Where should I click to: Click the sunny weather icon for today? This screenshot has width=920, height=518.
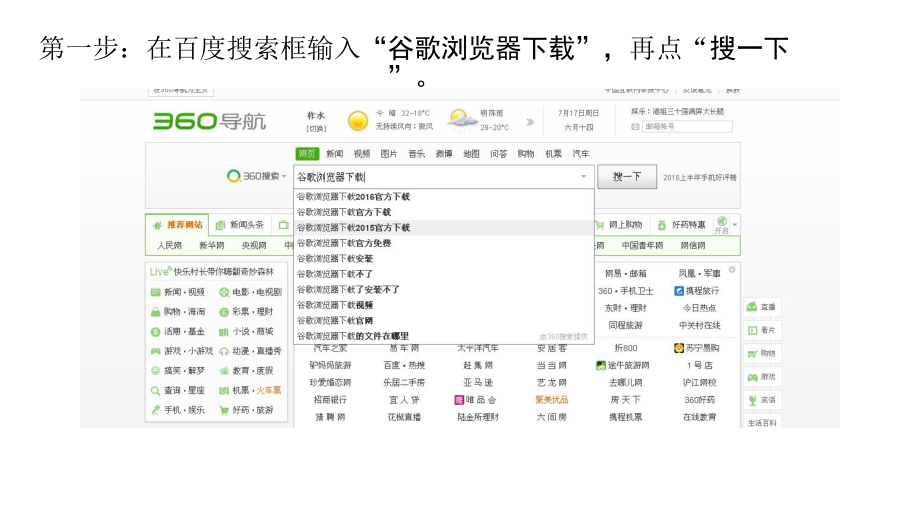(x=357, y=121)
